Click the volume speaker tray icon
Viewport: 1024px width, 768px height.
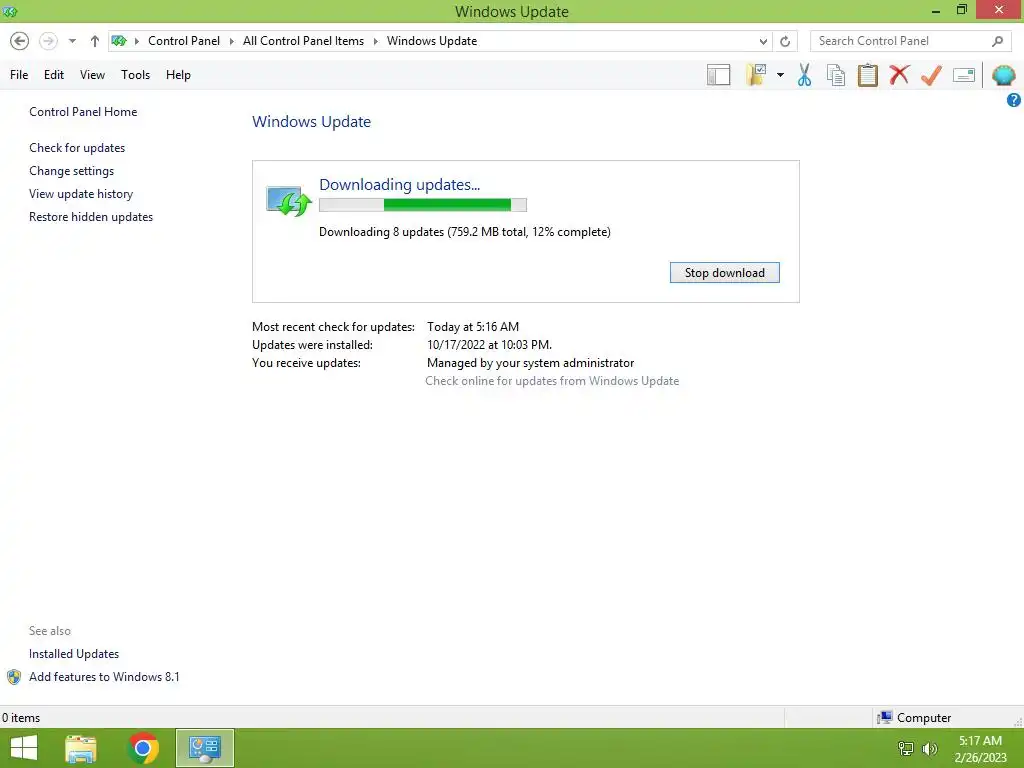pyautogui.click(x=929, y=749)
